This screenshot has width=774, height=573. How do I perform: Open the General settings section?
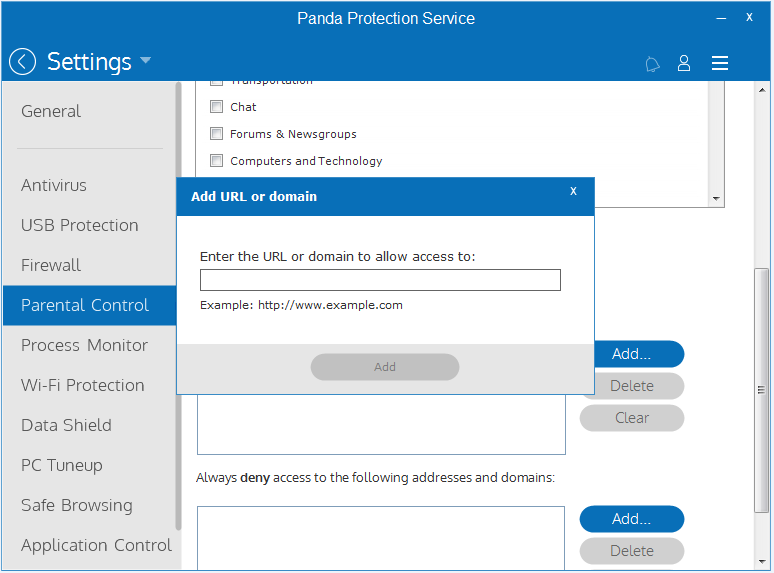(x=51, y=111)
